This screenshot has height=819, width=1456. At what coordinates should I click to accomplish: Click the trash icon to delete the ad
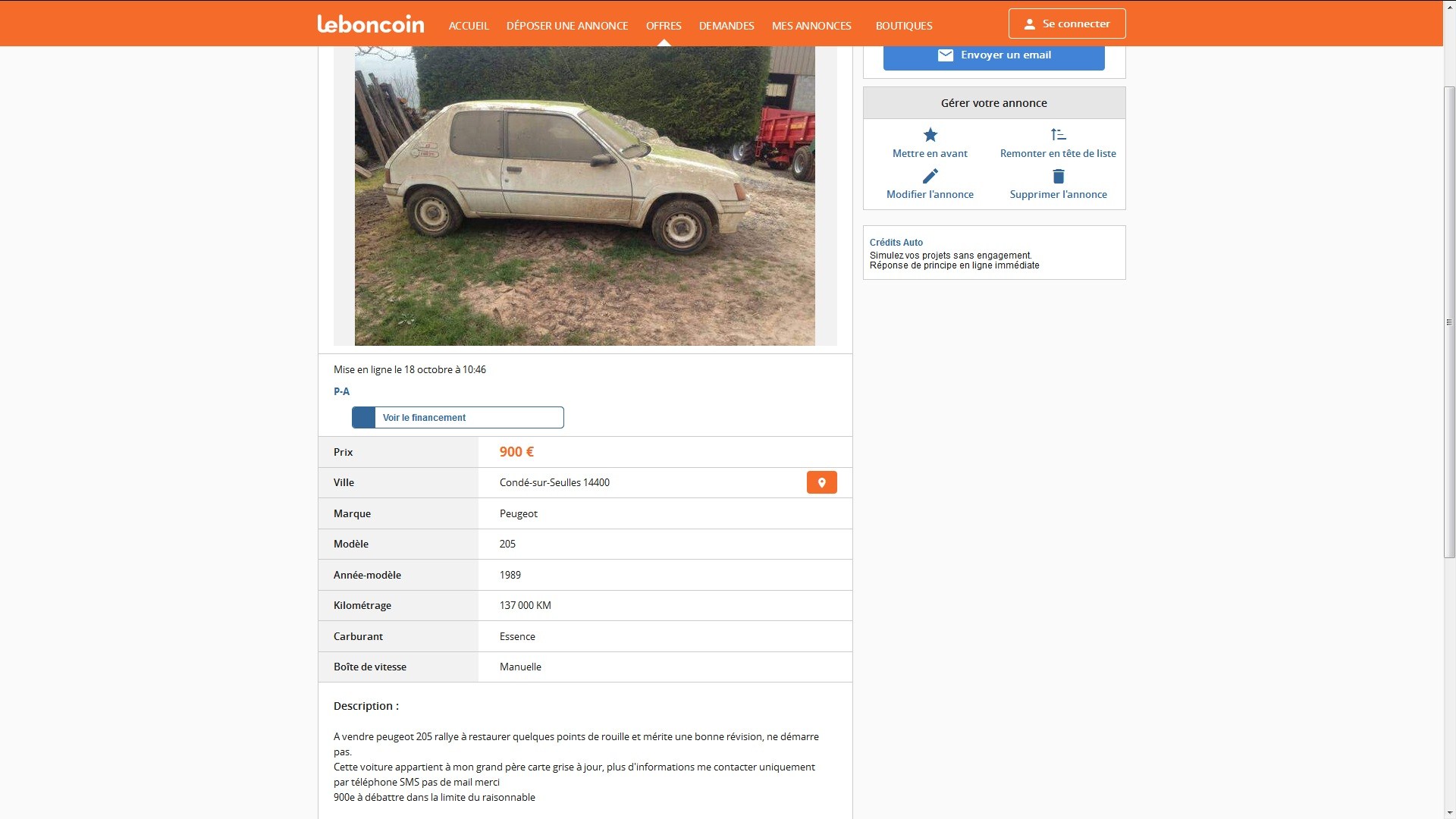point(1058,176)
